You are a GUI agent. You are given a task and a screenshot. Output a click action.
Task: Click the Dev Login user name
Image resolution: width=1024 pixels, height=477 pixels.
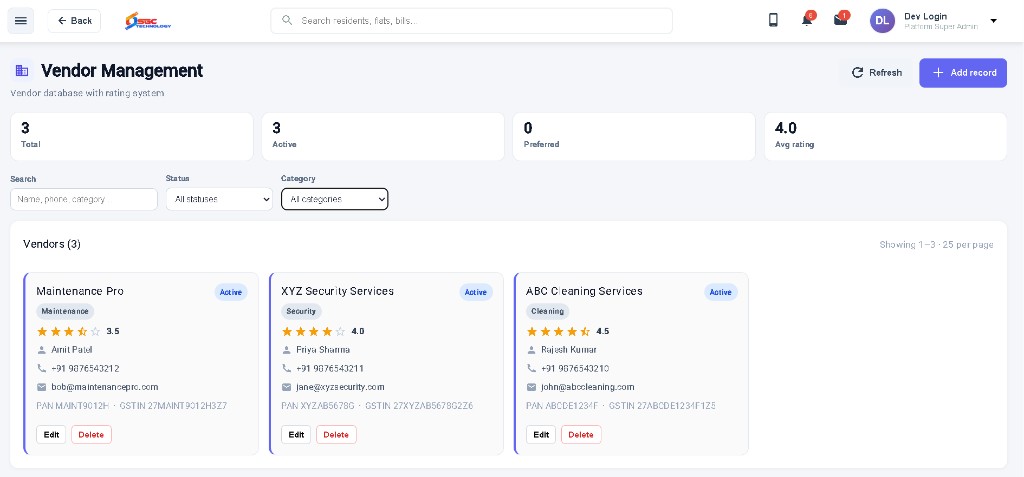point(925,16)
